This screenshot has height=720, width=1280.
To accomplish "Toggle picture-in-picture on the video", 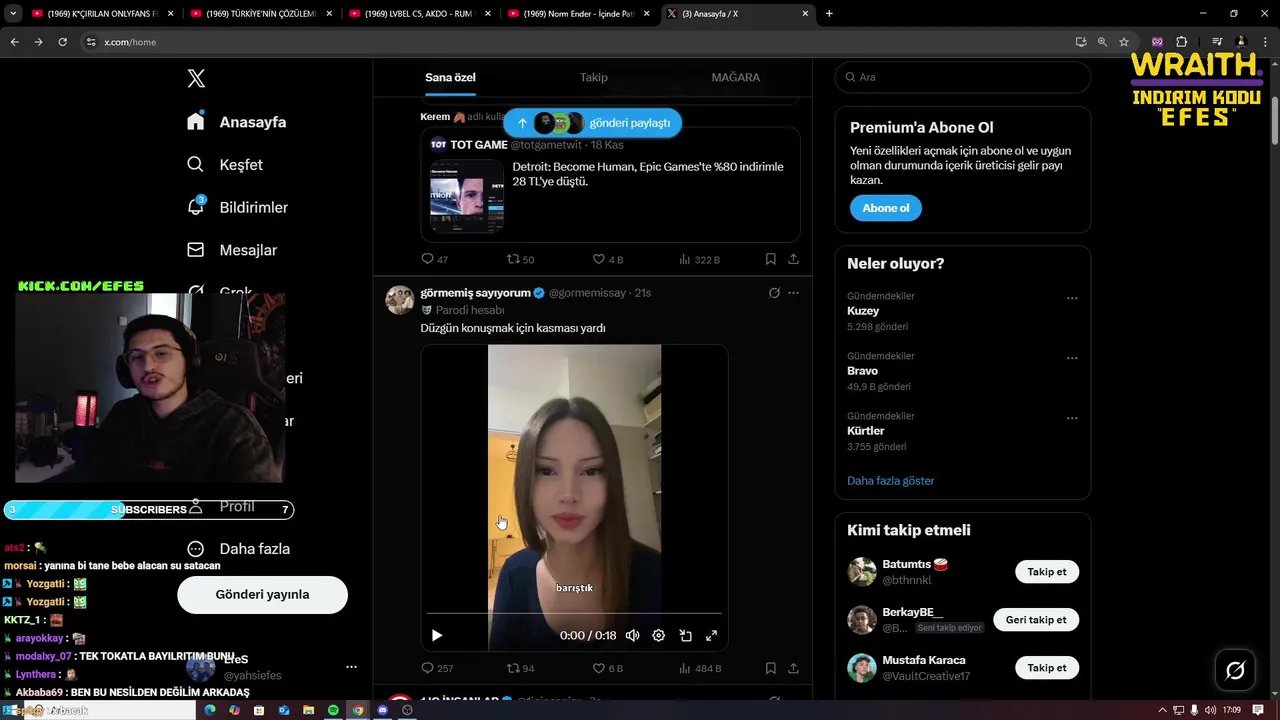I will tap(685, 635).
